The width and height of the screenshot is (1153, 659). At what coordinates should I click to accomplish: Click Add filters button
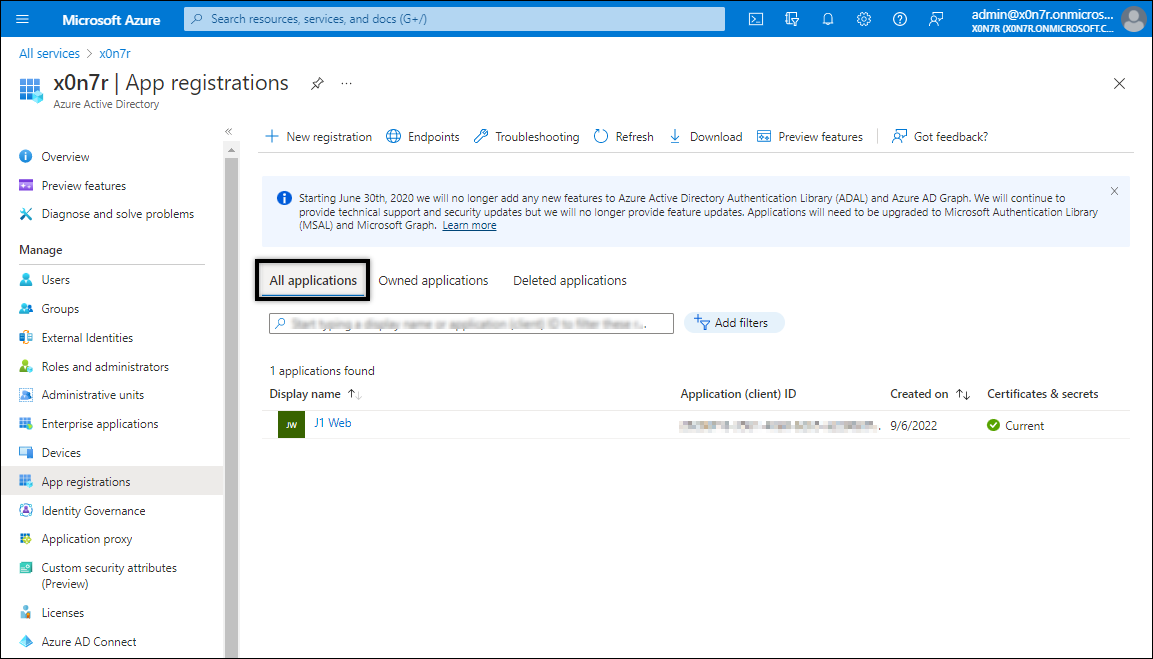coord(734,323)
